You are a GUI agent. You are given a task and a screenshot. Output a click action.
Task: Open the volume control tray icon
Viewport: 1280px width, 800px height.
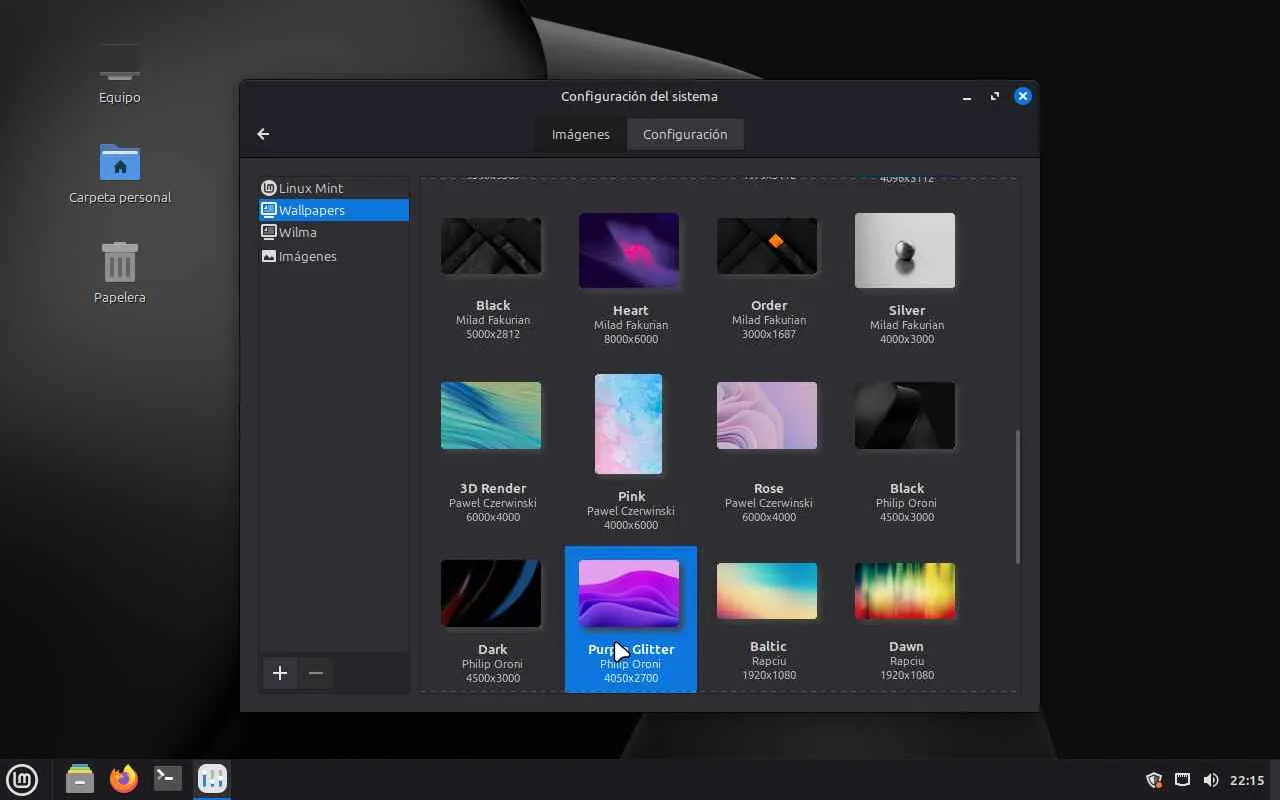(x=1210, y=780)
